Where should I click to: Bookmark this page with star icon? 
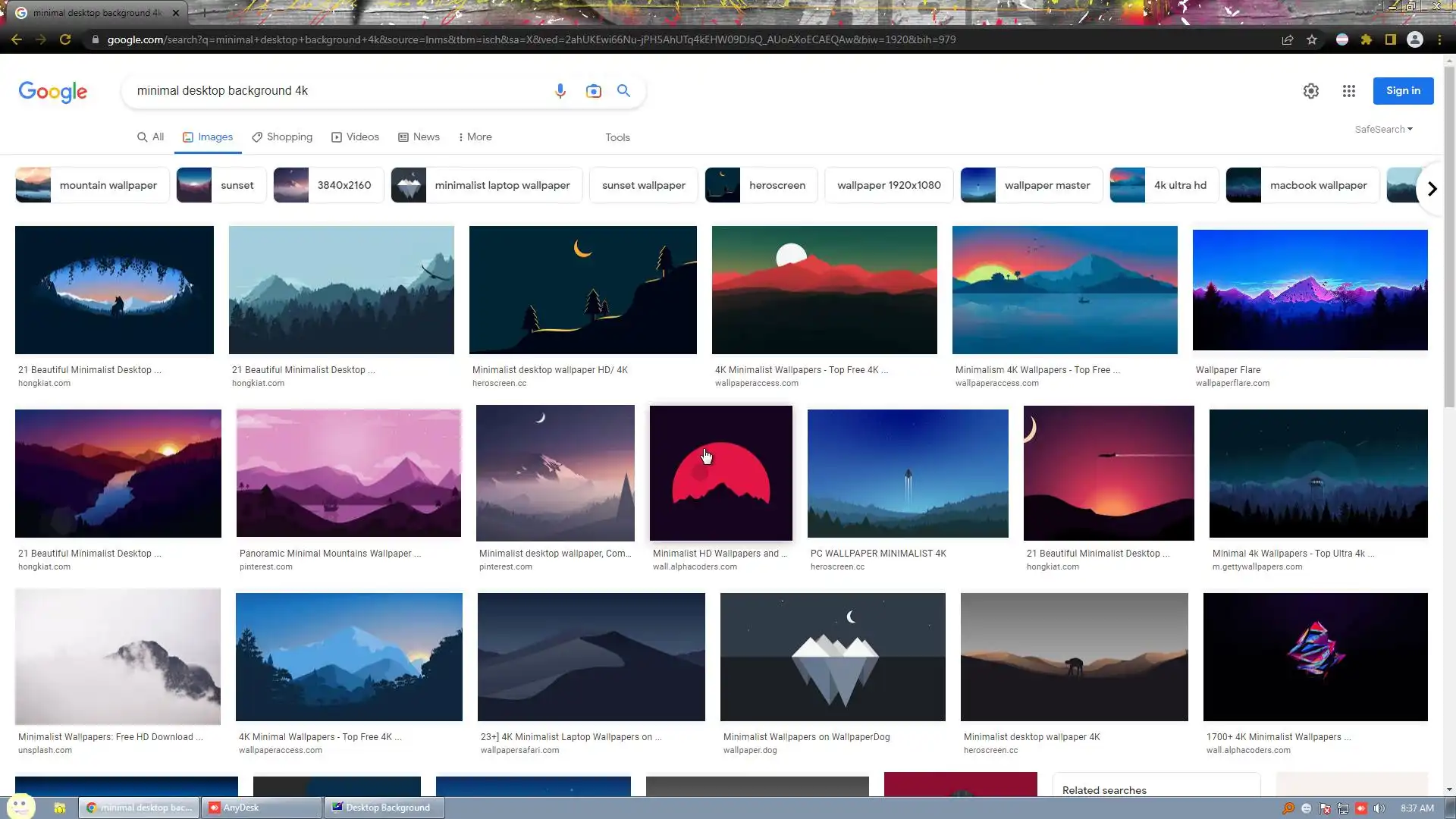pos(1312,39)
